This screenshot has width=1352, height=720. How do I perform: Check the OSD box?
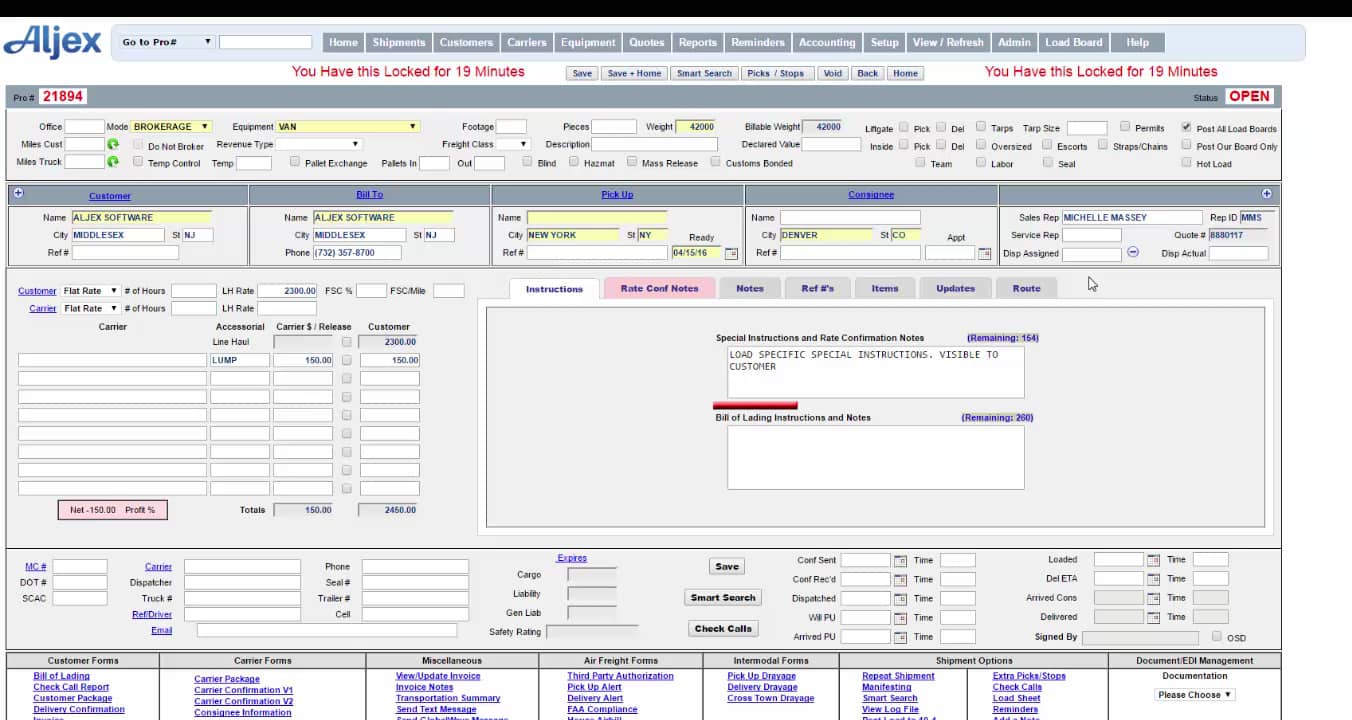click(x=1217, y=636)
